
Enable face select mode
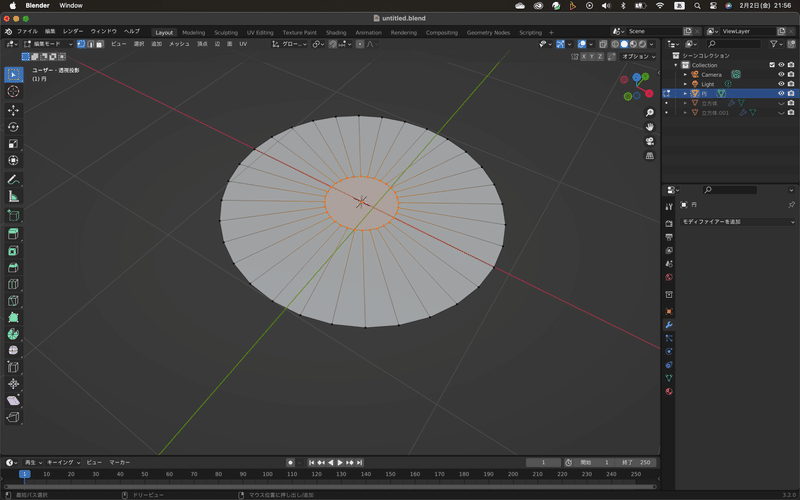(100, 44)
